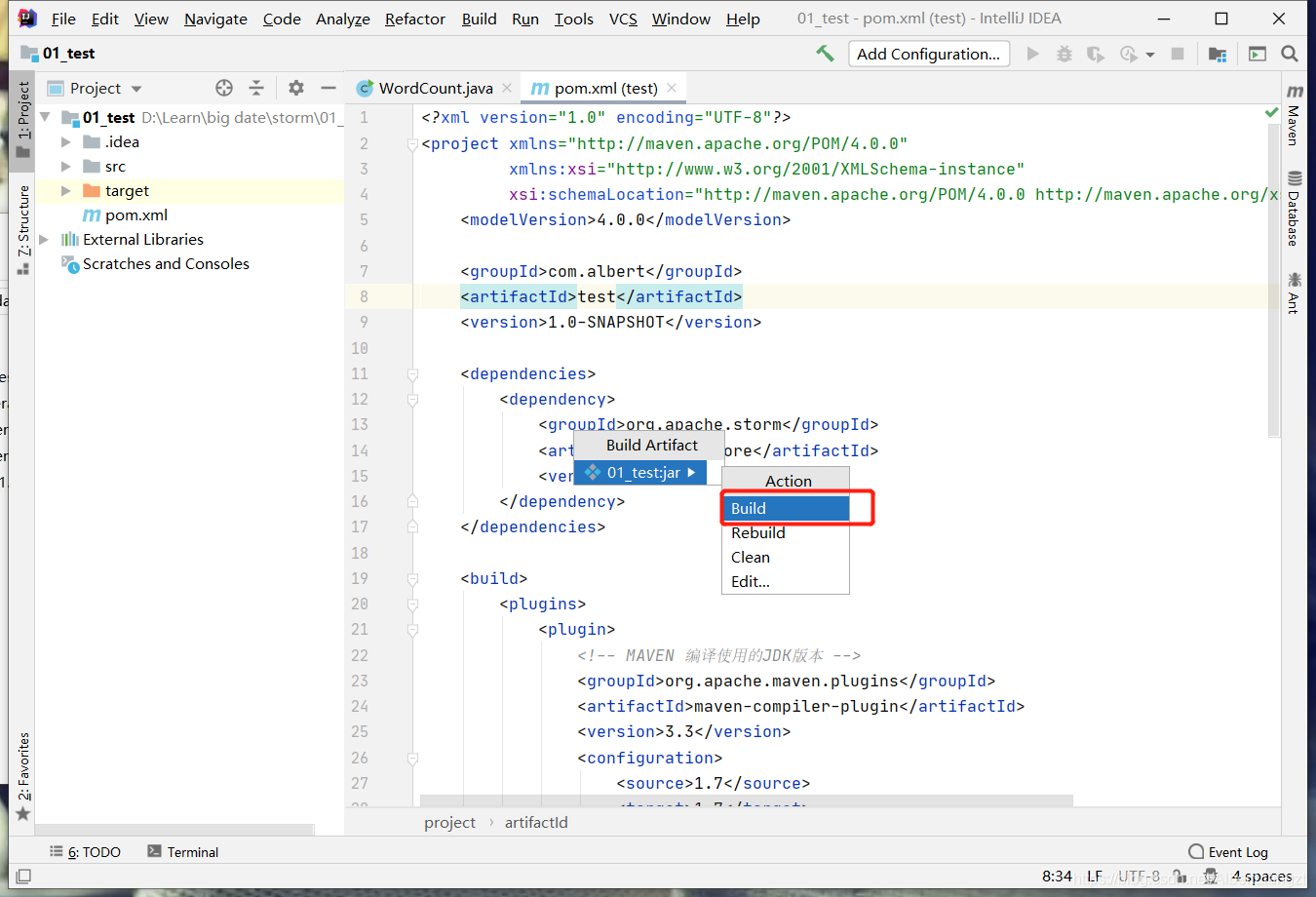This screenshot has height=897, width=1316.
Task: Open the Navigate menu
Action: point(215,19)
